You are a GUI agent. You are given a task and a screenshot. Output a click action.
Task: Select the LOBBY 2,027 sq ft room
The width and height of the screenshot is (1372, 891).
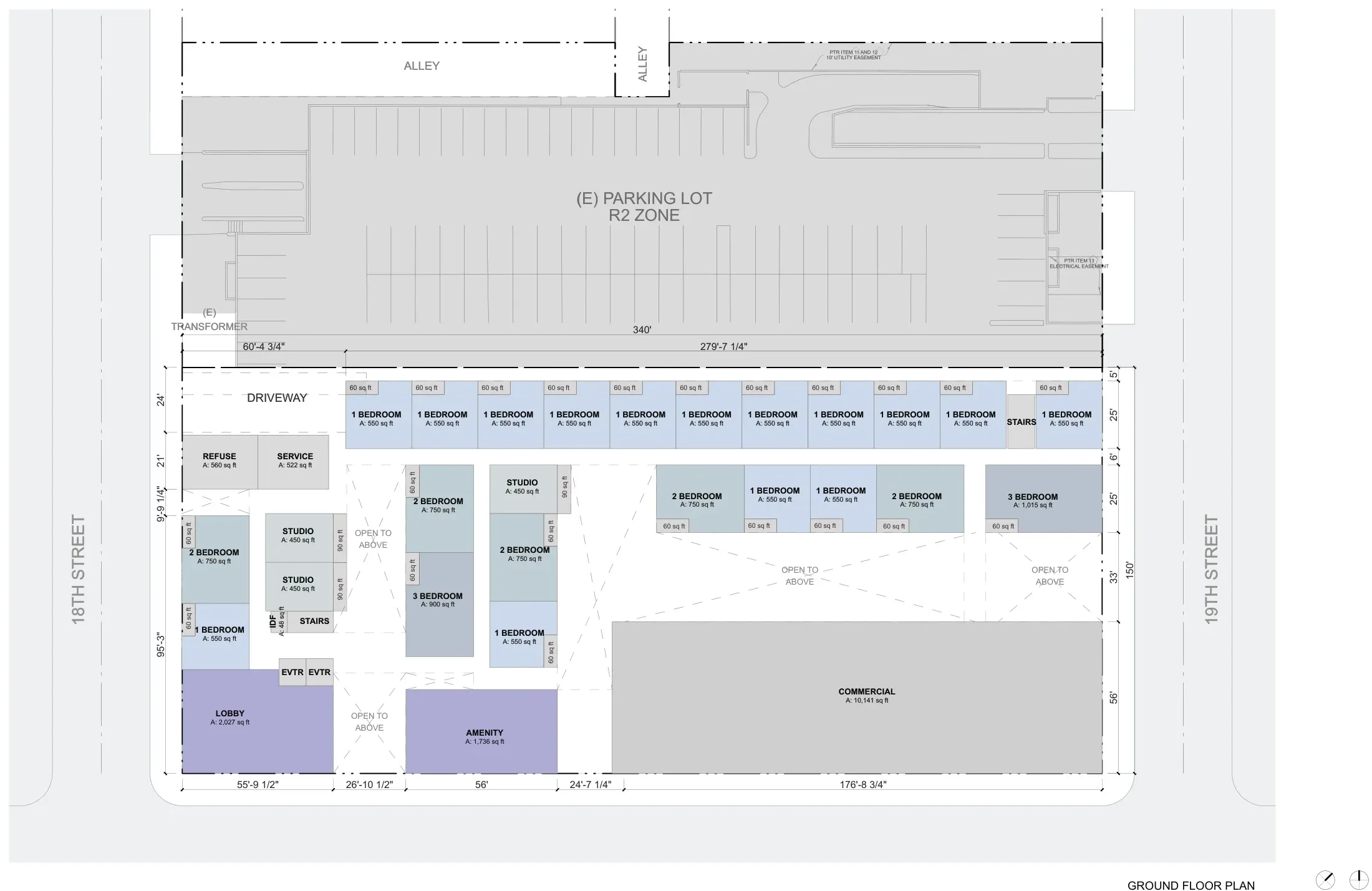258,721
